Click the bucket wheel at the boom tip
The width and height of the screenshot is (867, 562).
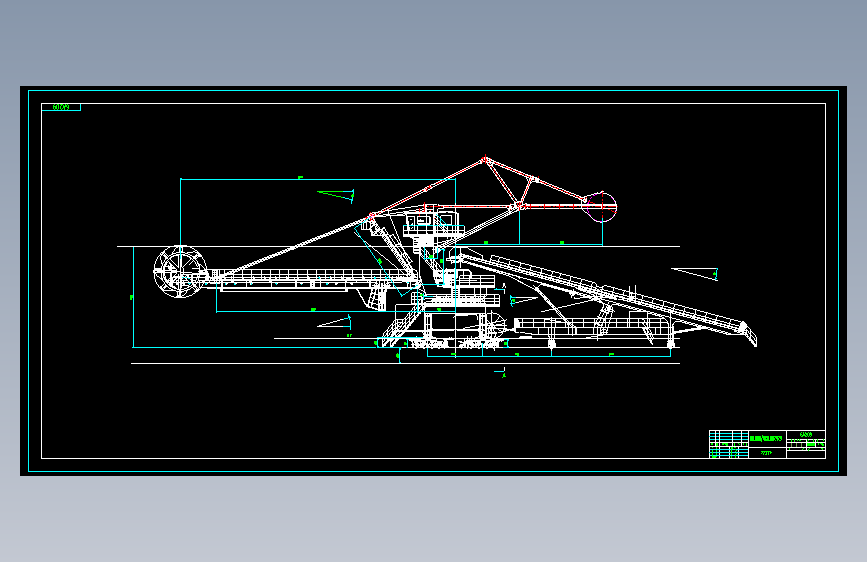[180, 272]
